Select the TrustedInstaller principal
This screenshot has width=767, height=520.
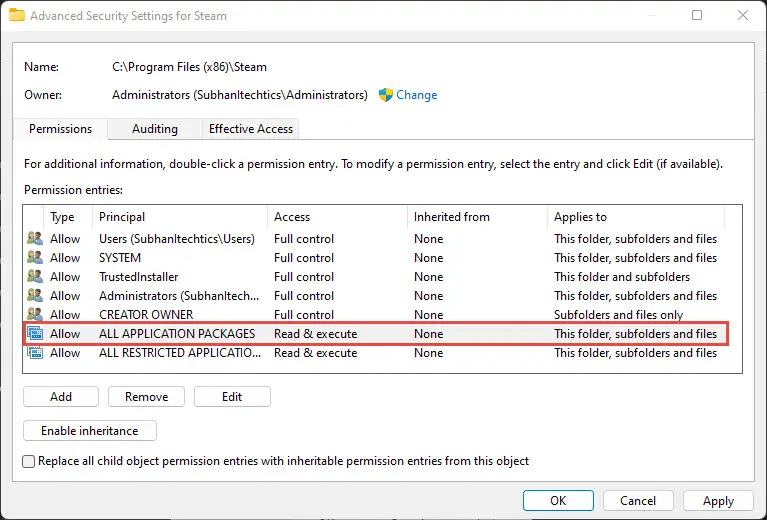point(138,277)
